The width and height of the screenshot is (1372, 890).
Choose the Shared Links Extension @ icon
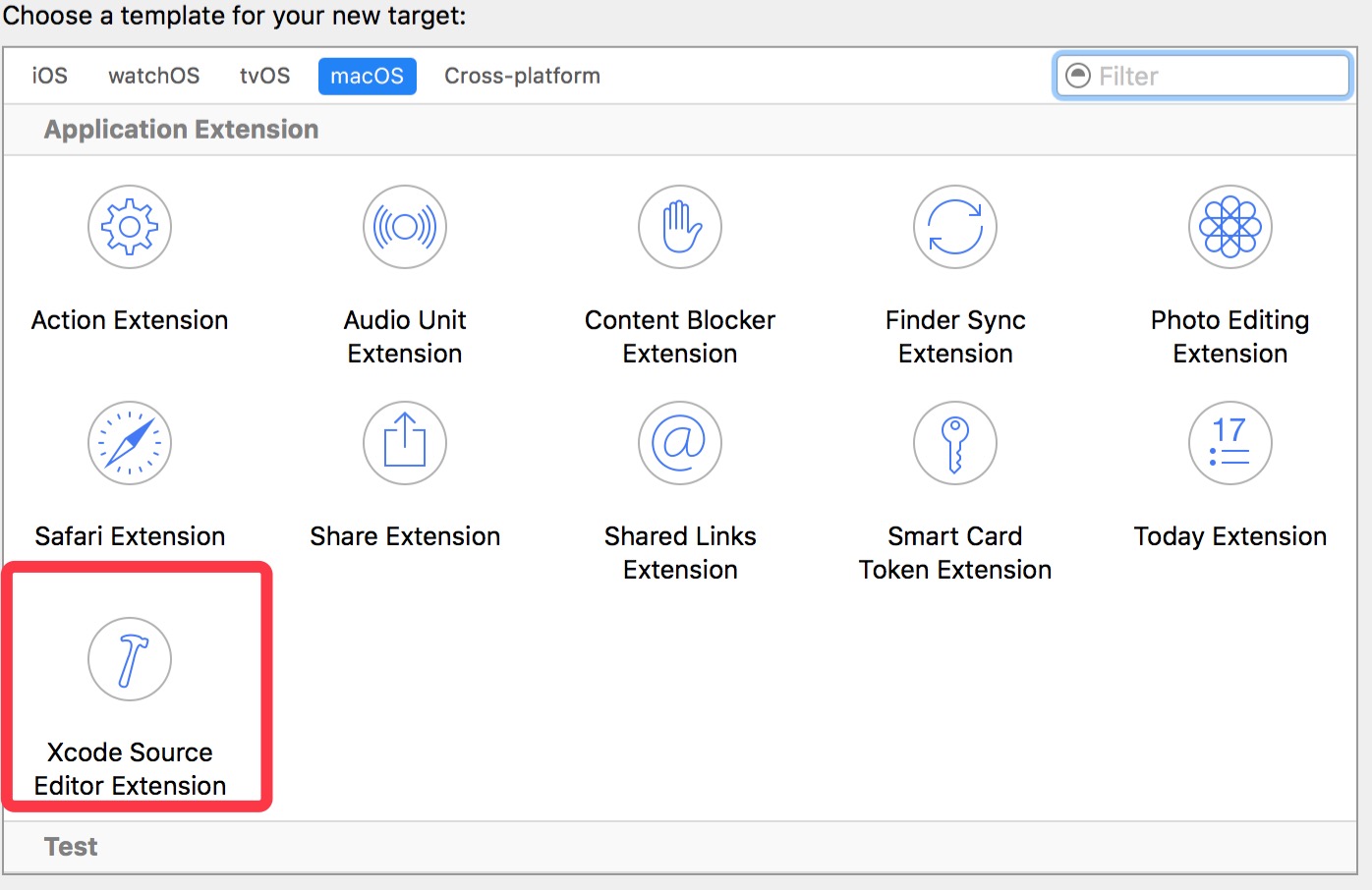click(x=680, y=443)
